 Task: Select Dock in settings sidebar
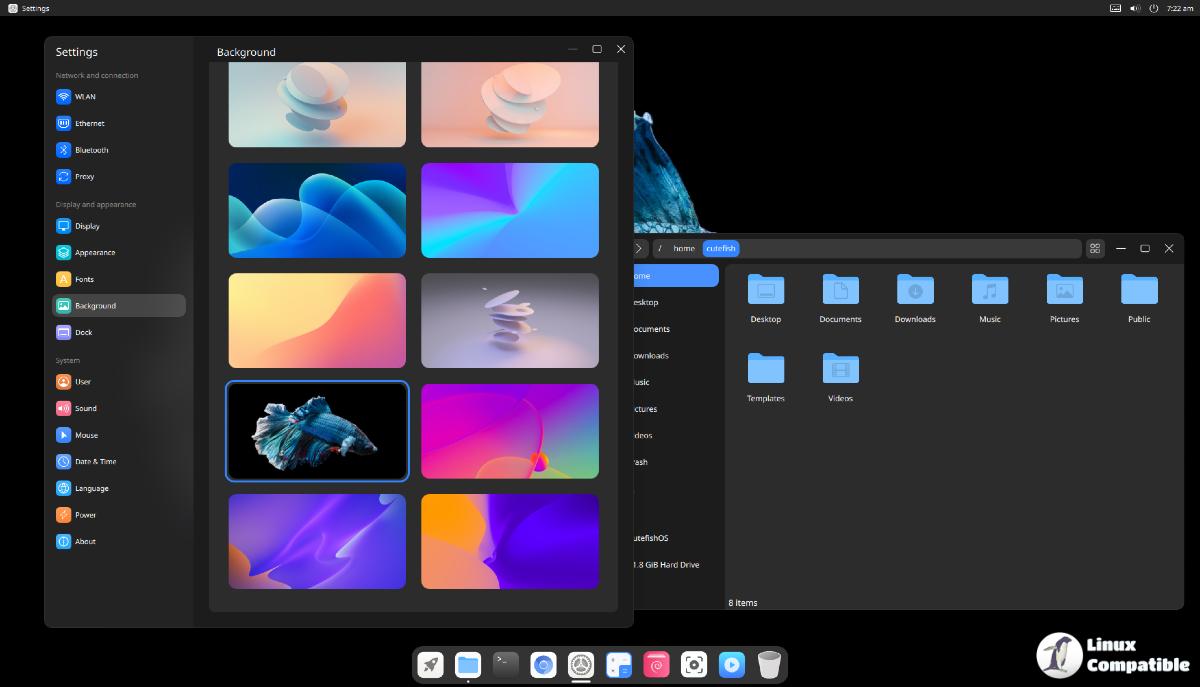click(x=84, y=332)
